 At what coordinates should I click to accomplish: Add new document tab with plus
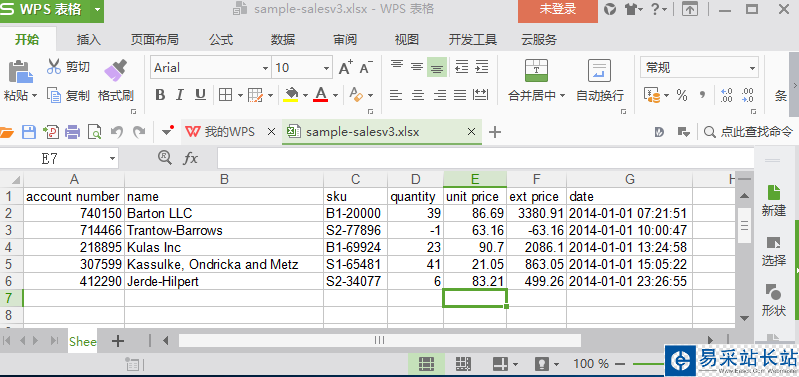click(x=494, y=132)
